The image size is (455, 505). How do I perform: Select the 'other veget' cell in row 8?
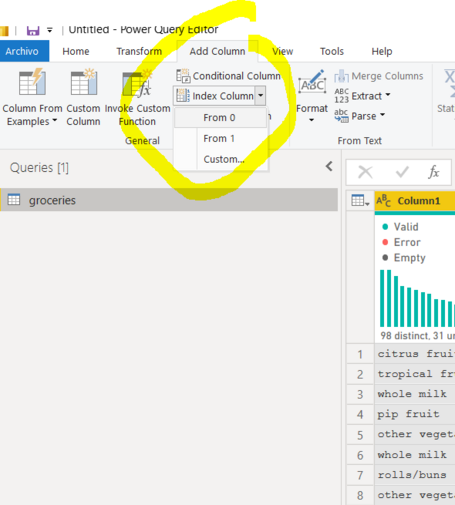pyautogui.click(x=415, y=495)
